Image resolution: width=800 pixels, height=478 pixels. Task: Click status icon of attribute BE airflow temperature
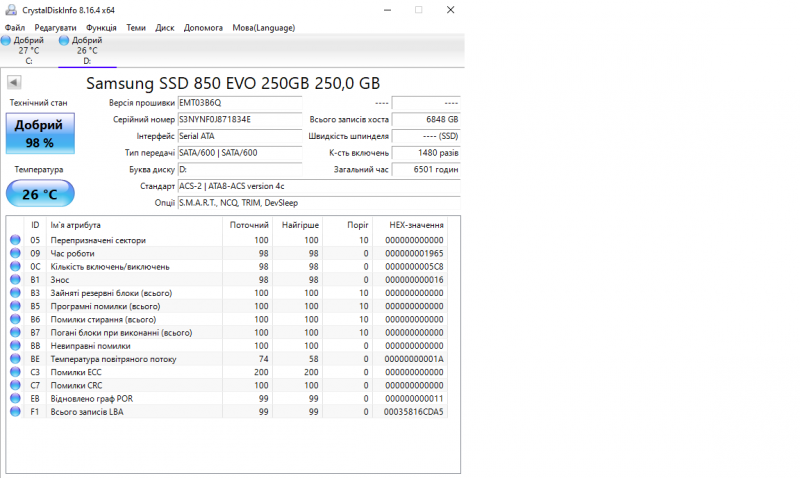(x=15, y=359)
